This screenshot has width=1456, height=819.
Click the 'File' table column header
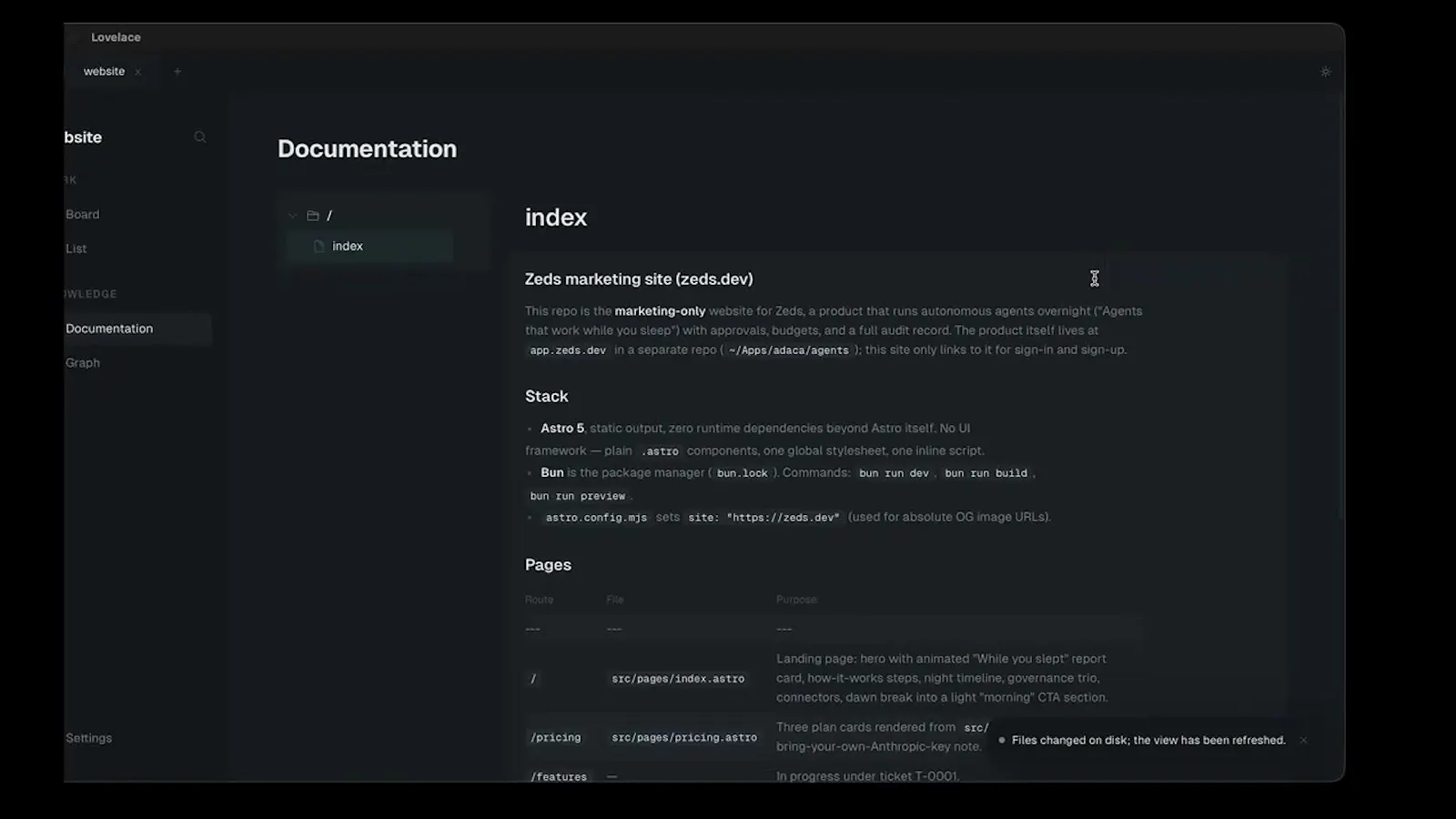615,600
